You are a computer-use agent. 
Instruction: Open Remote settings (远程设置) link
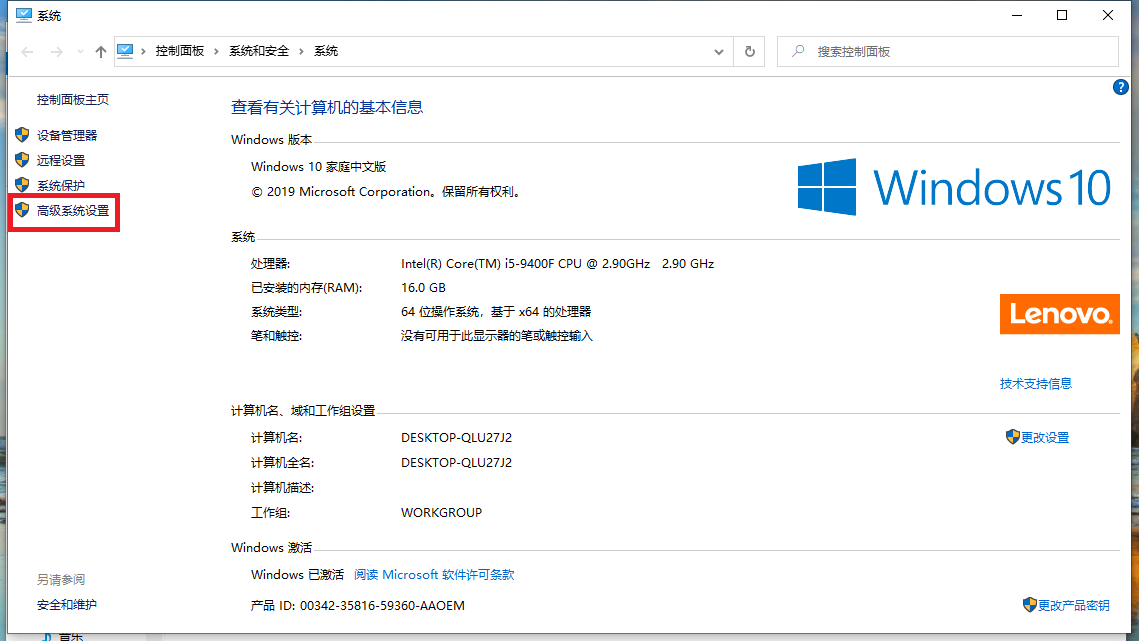point(61,161)
